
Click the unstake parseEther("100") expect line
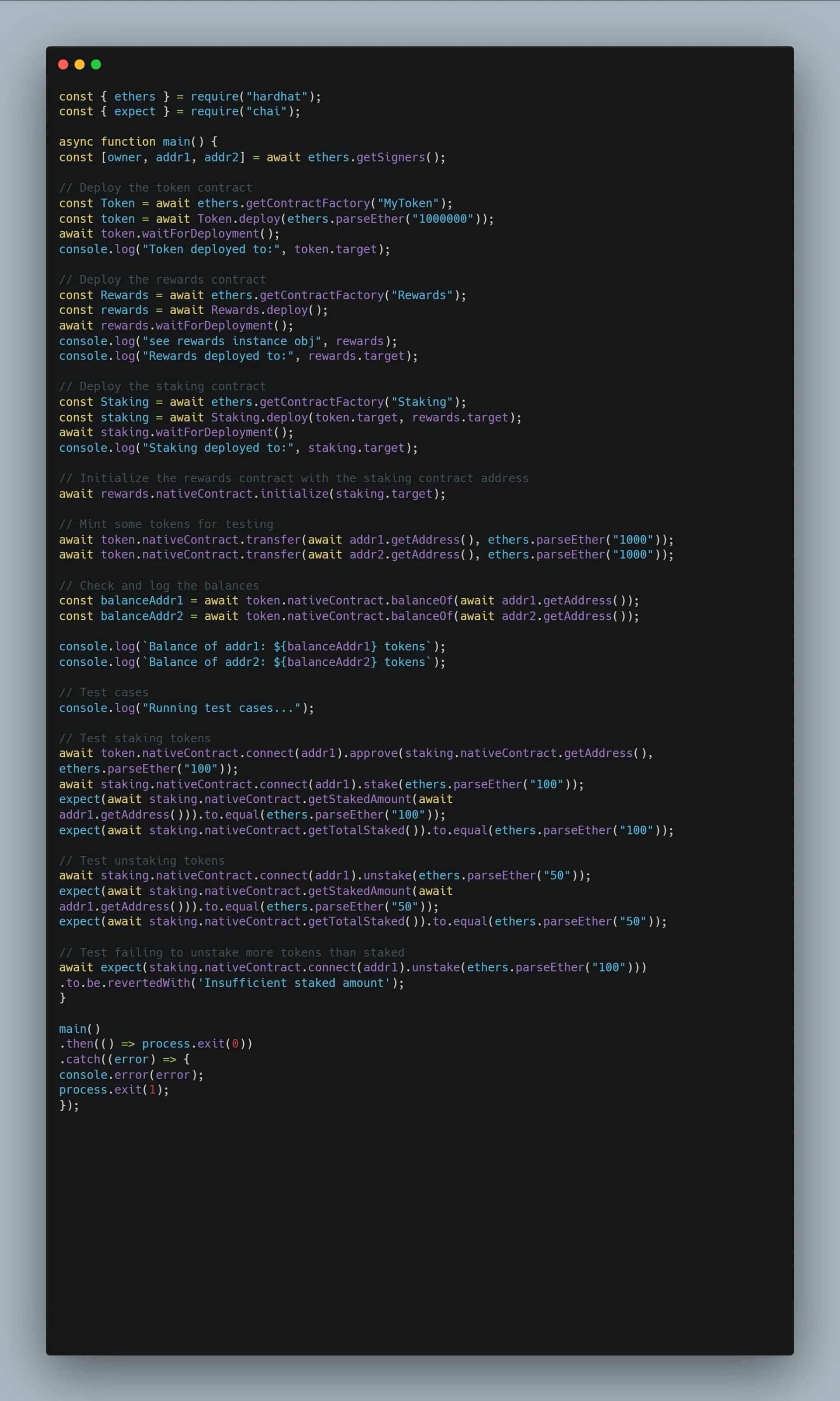pos(353,967)
